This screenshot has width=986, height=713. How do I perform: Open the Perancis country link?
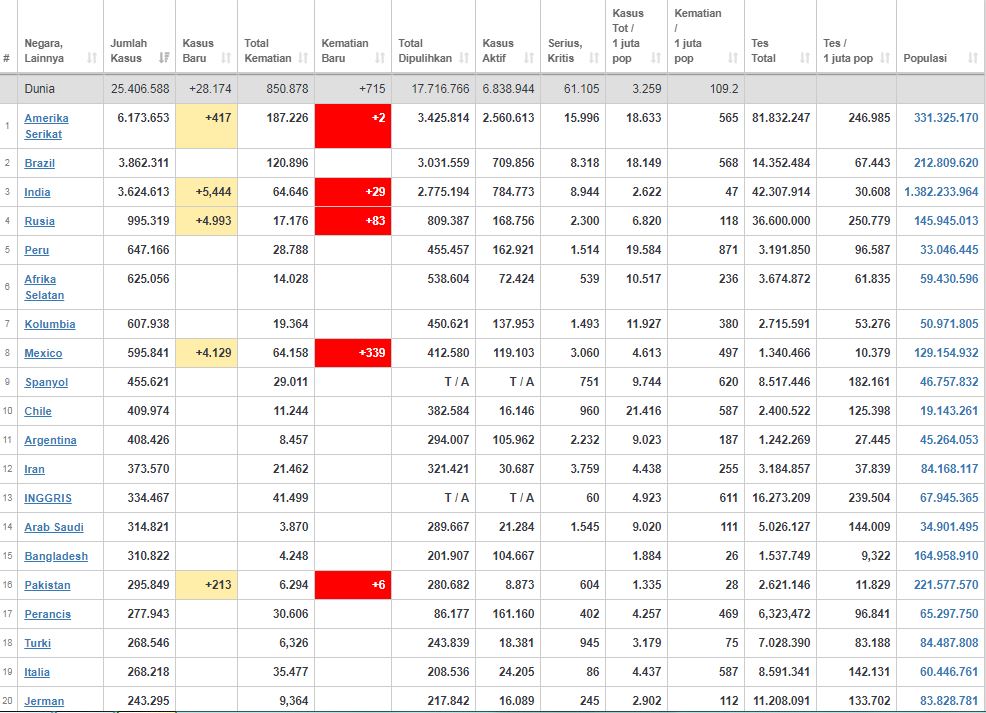(48, 614)
